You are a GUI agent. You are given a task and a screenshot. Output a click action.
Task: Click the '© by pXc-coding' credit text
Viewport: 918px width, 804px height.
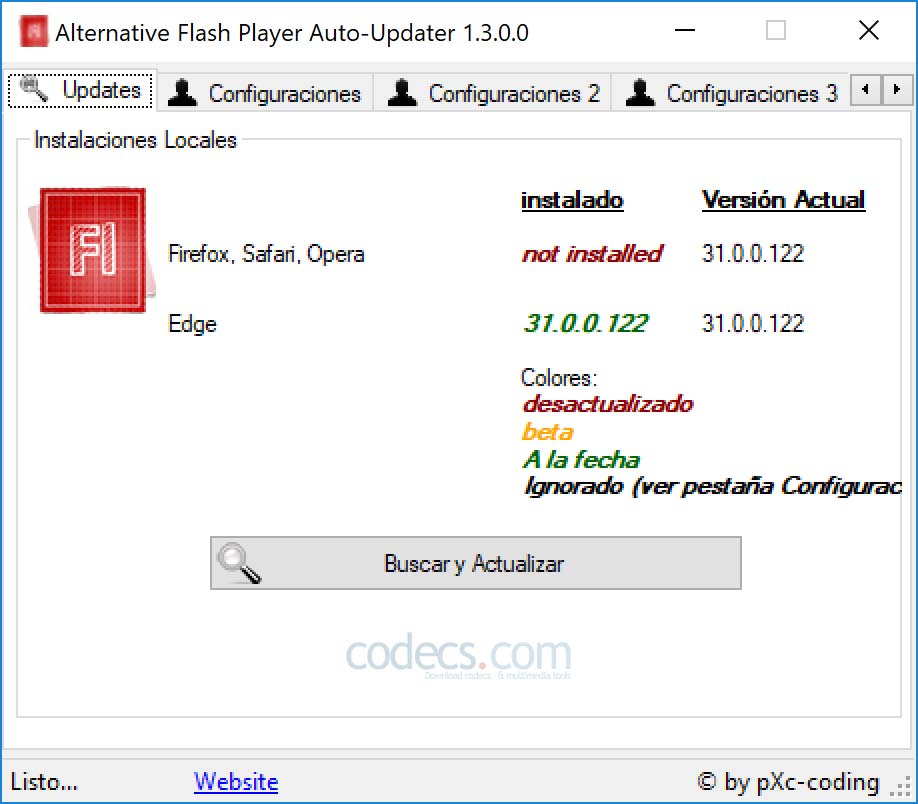pyautogui.click(x=789, y=782)
